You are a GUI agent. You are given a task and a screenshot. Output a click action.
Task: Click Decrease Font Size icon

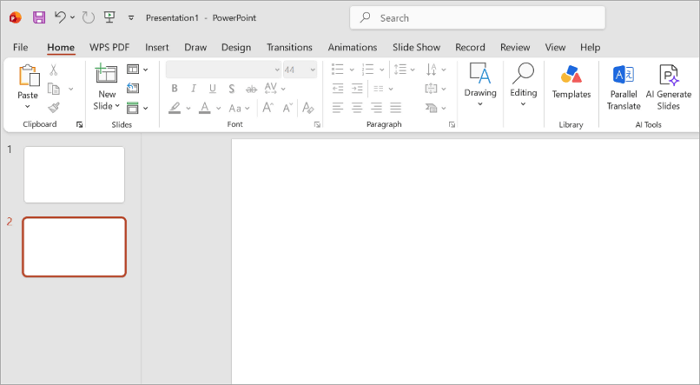pos(288,107)
